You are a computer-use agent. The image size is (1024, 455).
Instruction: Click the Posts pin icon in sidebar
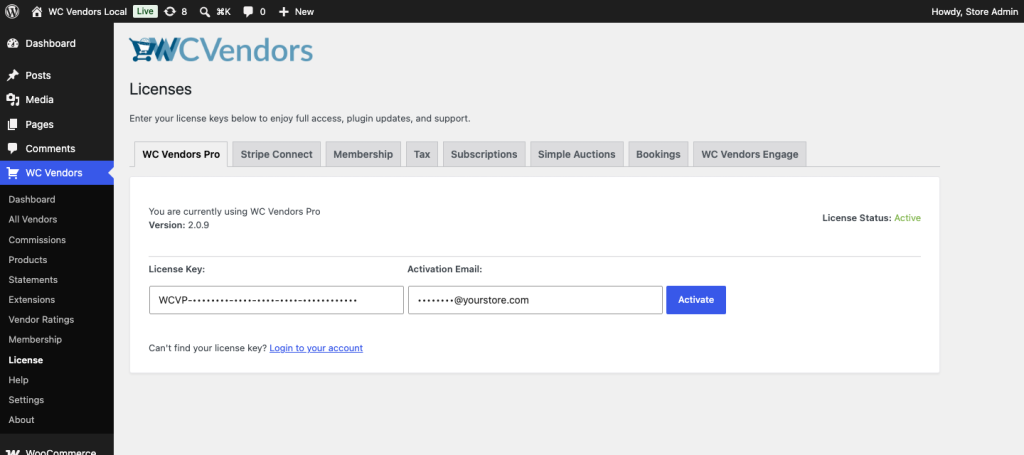coord(12,76)
